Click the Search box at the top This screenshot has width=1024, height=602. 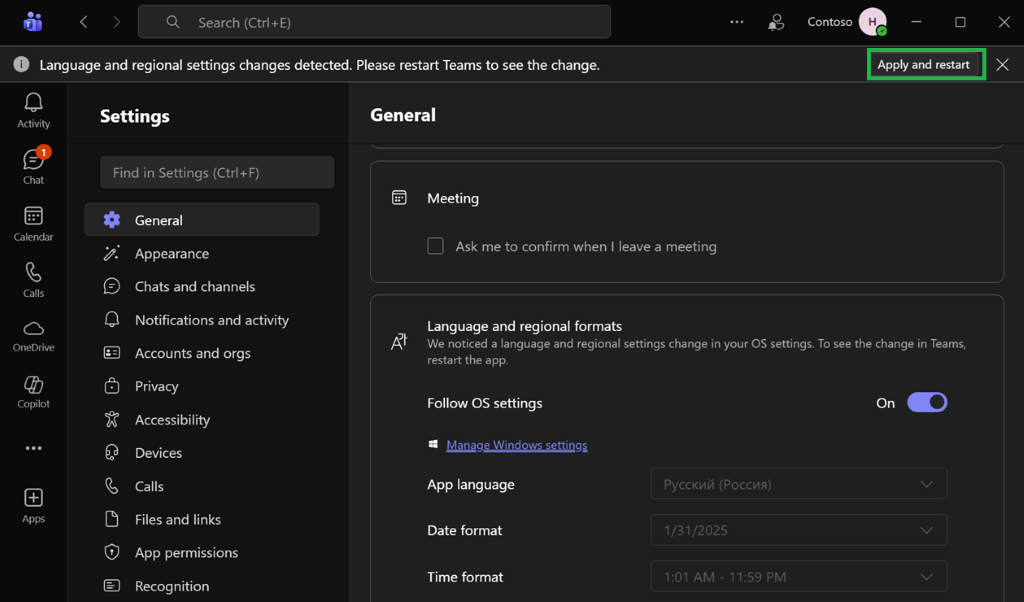click(x=374, y=22)
